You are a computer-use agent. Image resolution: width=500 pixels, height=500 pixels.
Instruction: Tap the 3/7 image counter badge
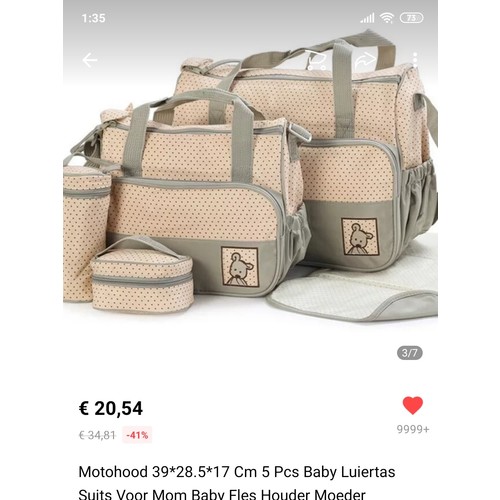click(x=410, y=353)
